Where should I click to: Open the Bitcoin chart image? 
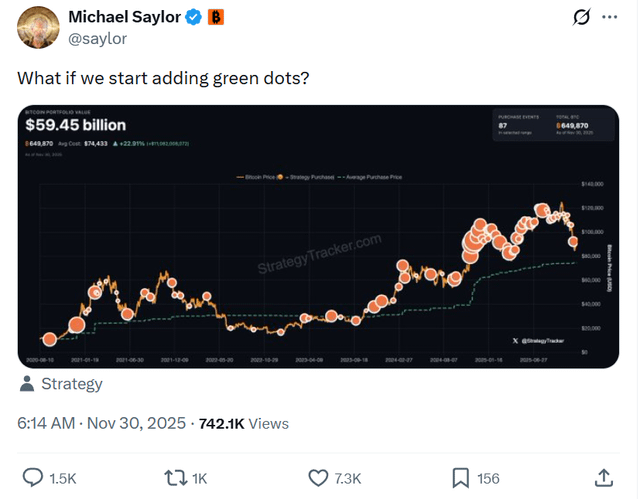tap(318, 260)
